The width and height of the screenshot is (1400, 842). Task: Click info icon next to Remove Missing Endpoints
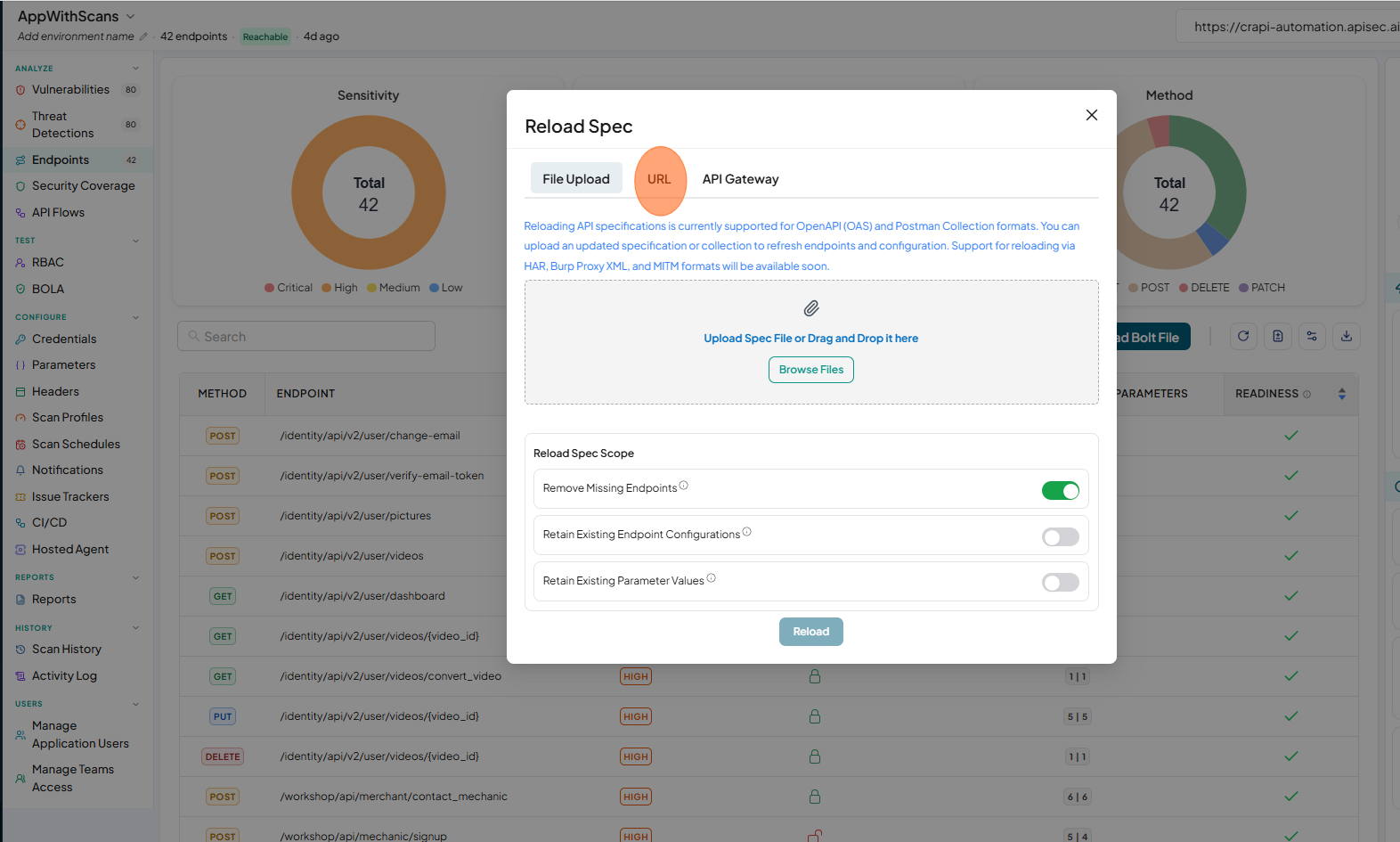tap(684, 486)
